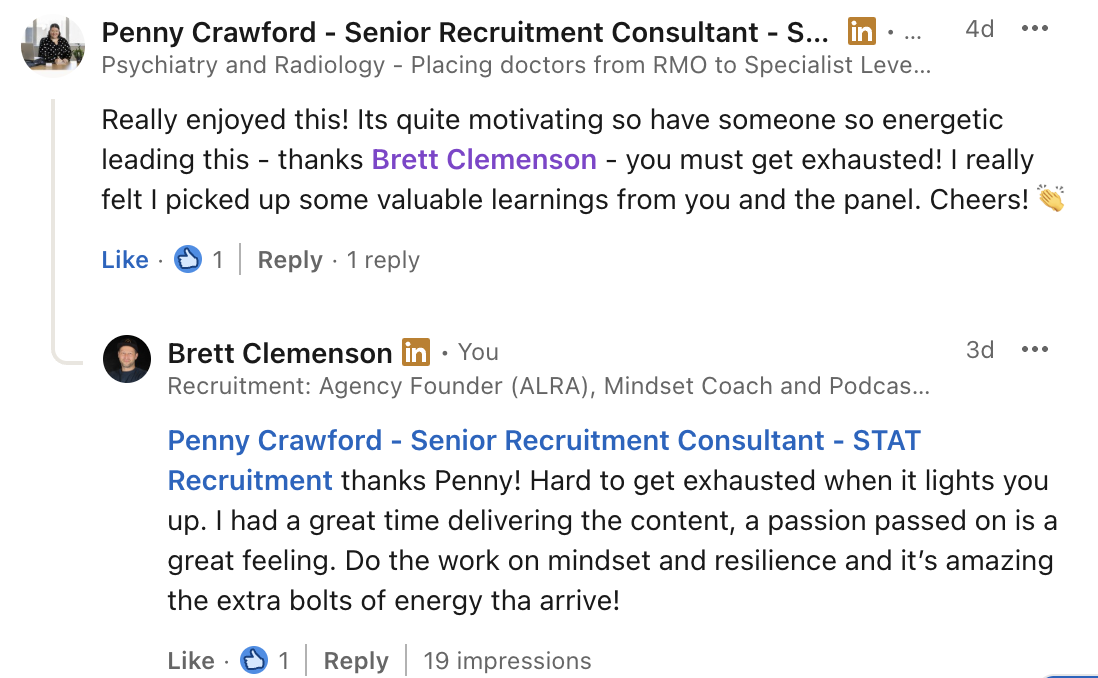Open Brett Clemenson's profile avatar
1098x678 pixels.
(x=127, y=359)
